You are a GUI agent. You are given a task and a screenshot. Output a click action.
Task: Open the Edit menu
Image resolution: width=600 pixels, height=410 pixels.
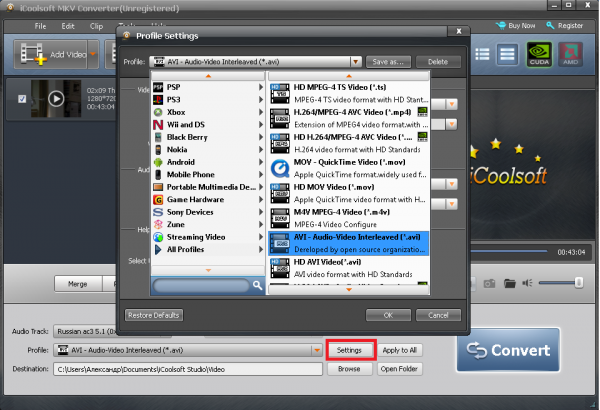tap(68, 26)
